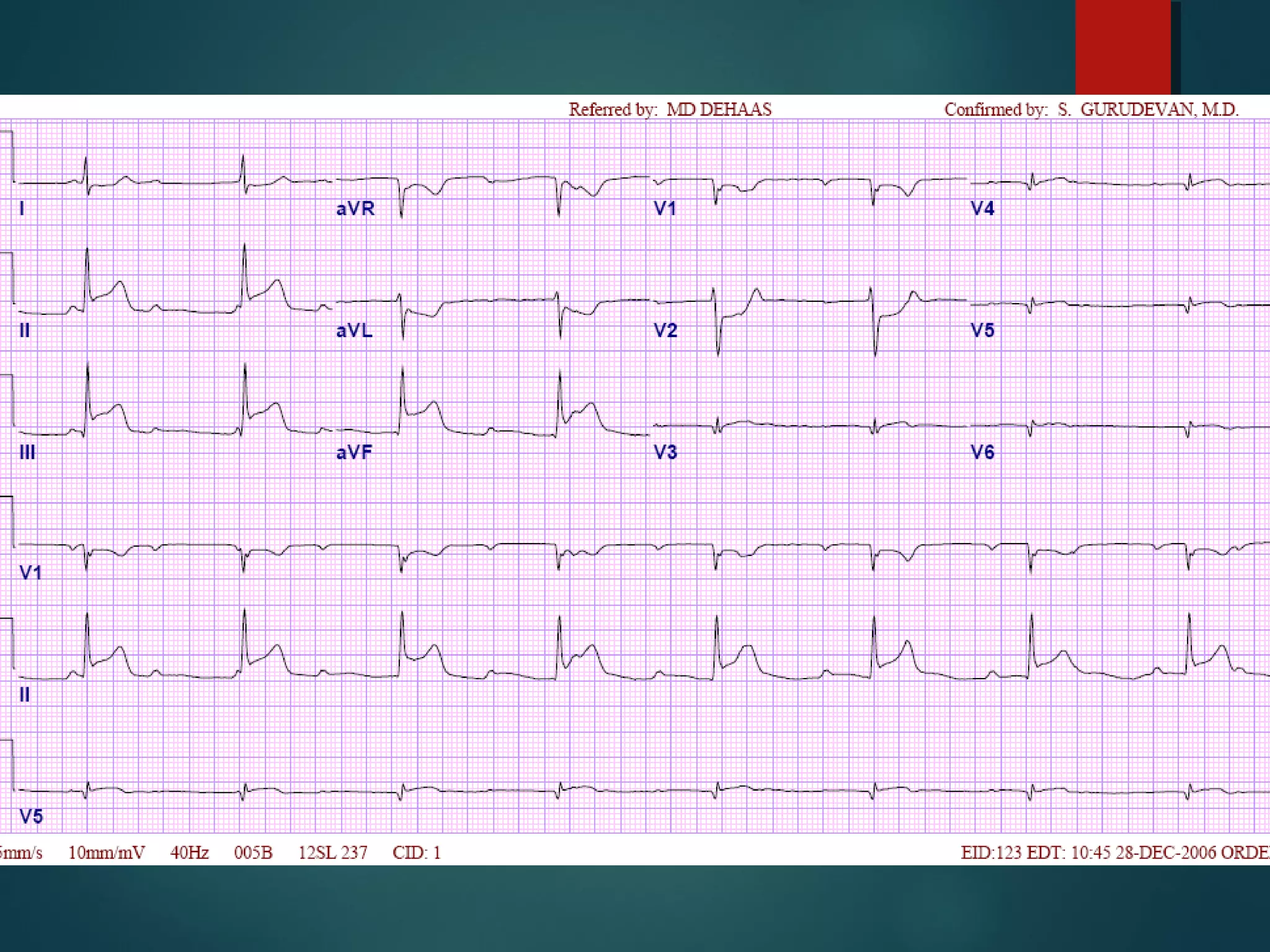Click the aVF lead label
Viewport: 1270px width, 952px height.
(354, 452)
